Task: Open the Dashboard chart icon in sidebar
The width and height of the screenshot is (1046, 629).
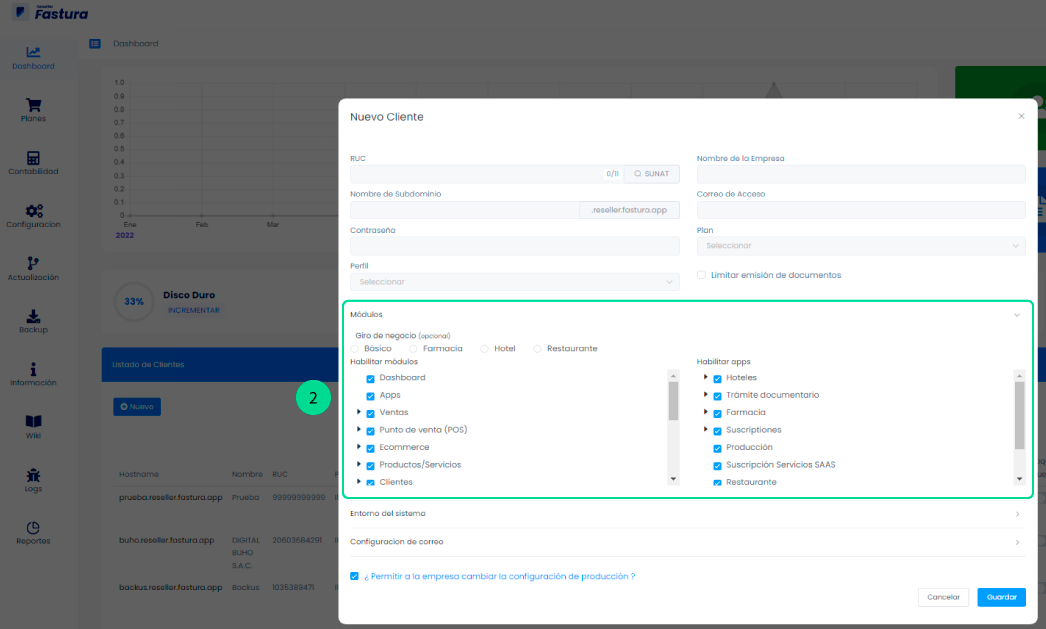Action: [x=33, y=52]
